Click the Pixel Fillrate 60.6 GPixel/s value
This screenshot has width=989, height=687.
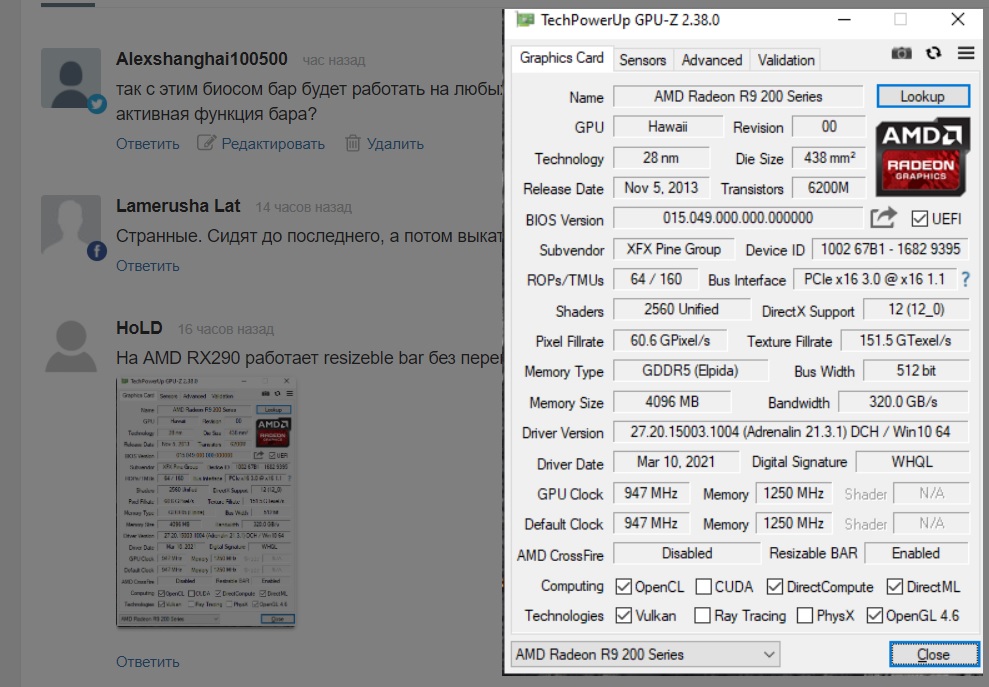click(x=670, y=341)
